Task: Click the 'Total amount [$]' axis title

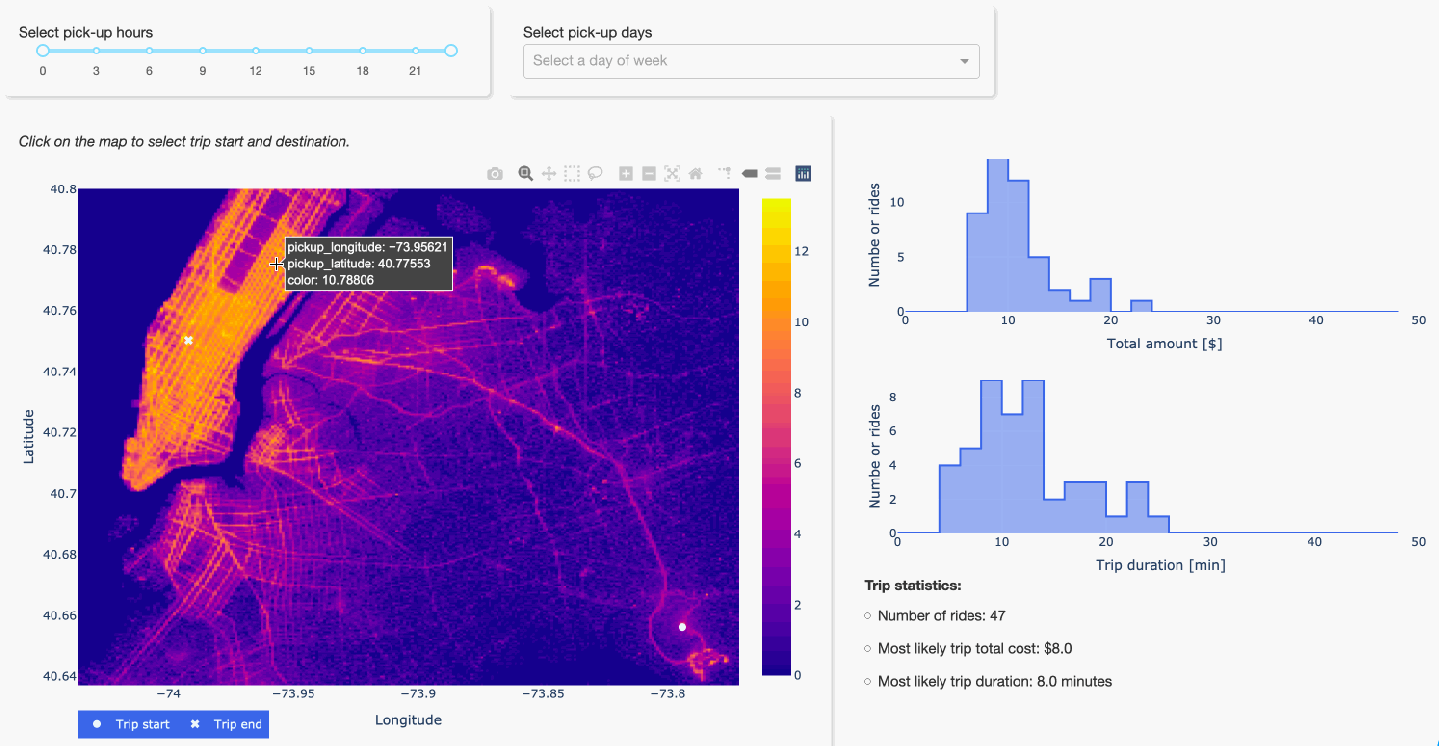Action: point(1164,344)
